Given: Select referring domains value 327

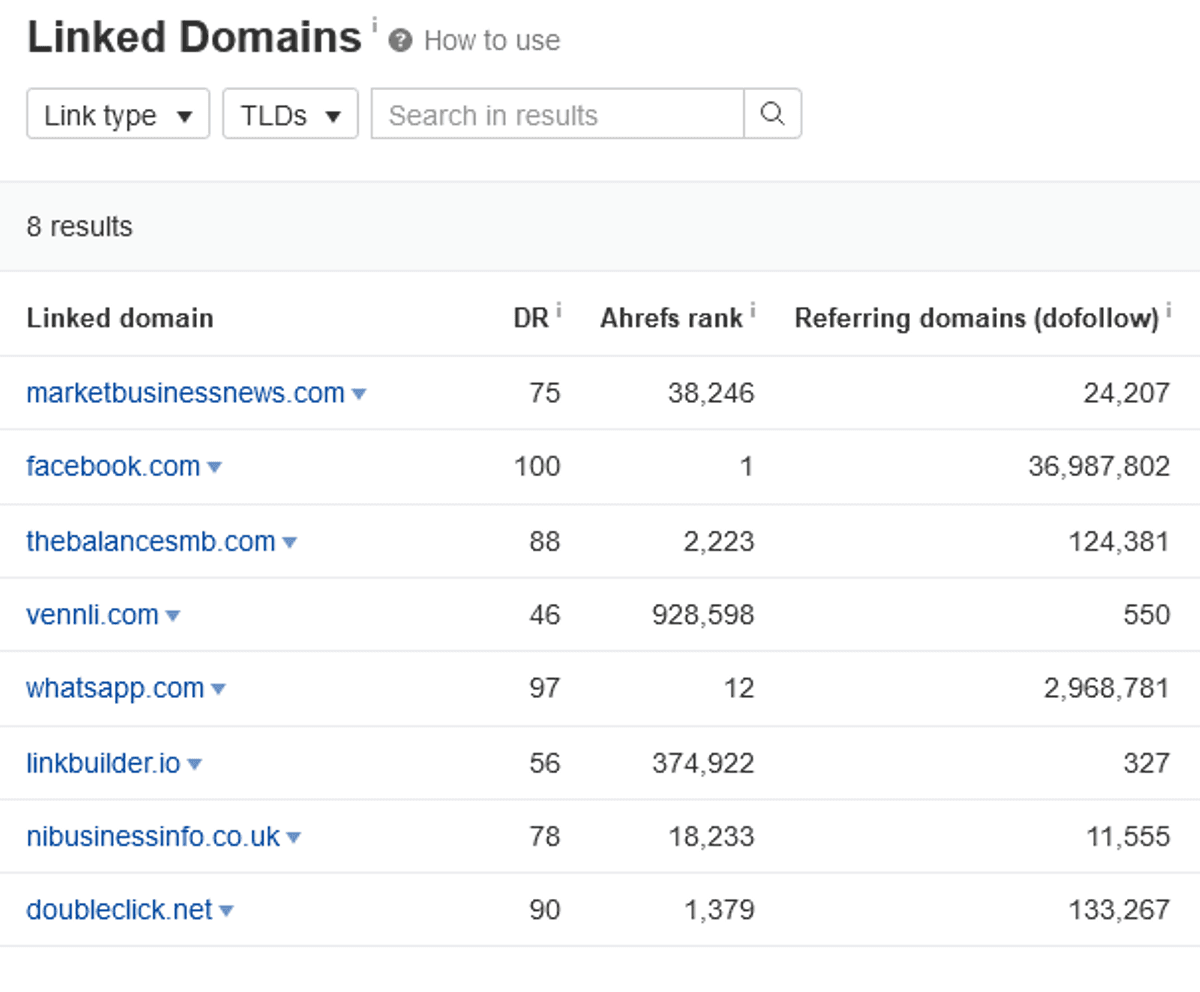Looking at the screenshot, I should click(1147, 763).
